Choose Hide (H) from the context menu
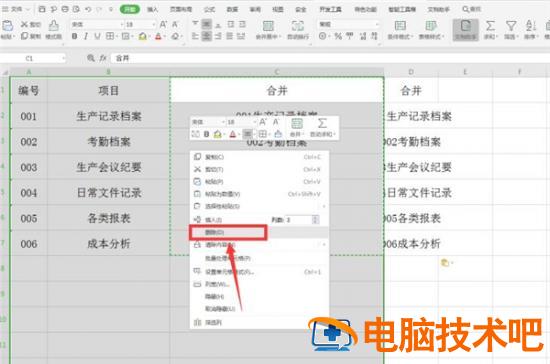This screenshot has width=550, height=364. [259, 296]
